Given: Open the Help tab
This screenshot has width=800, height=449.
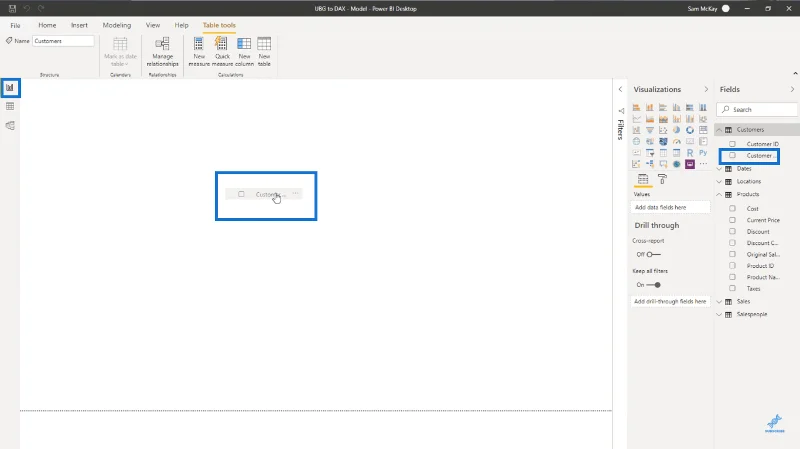Looking at the screenshot, I should (181, 25).
